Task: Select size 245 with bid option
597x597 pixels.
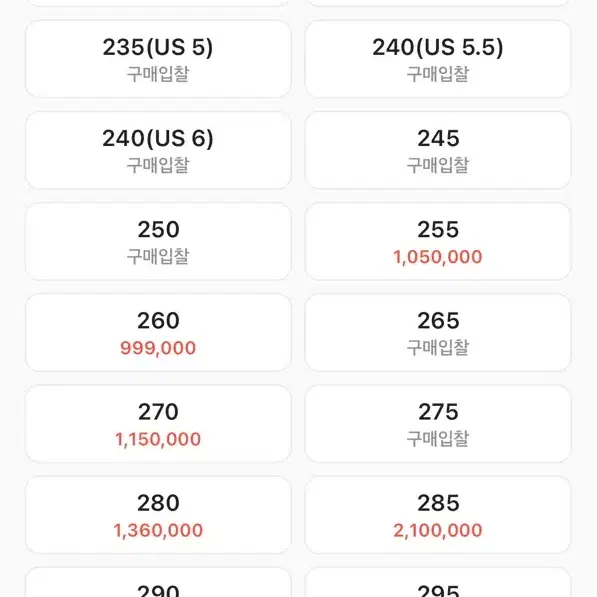Action: click(438, 150)
